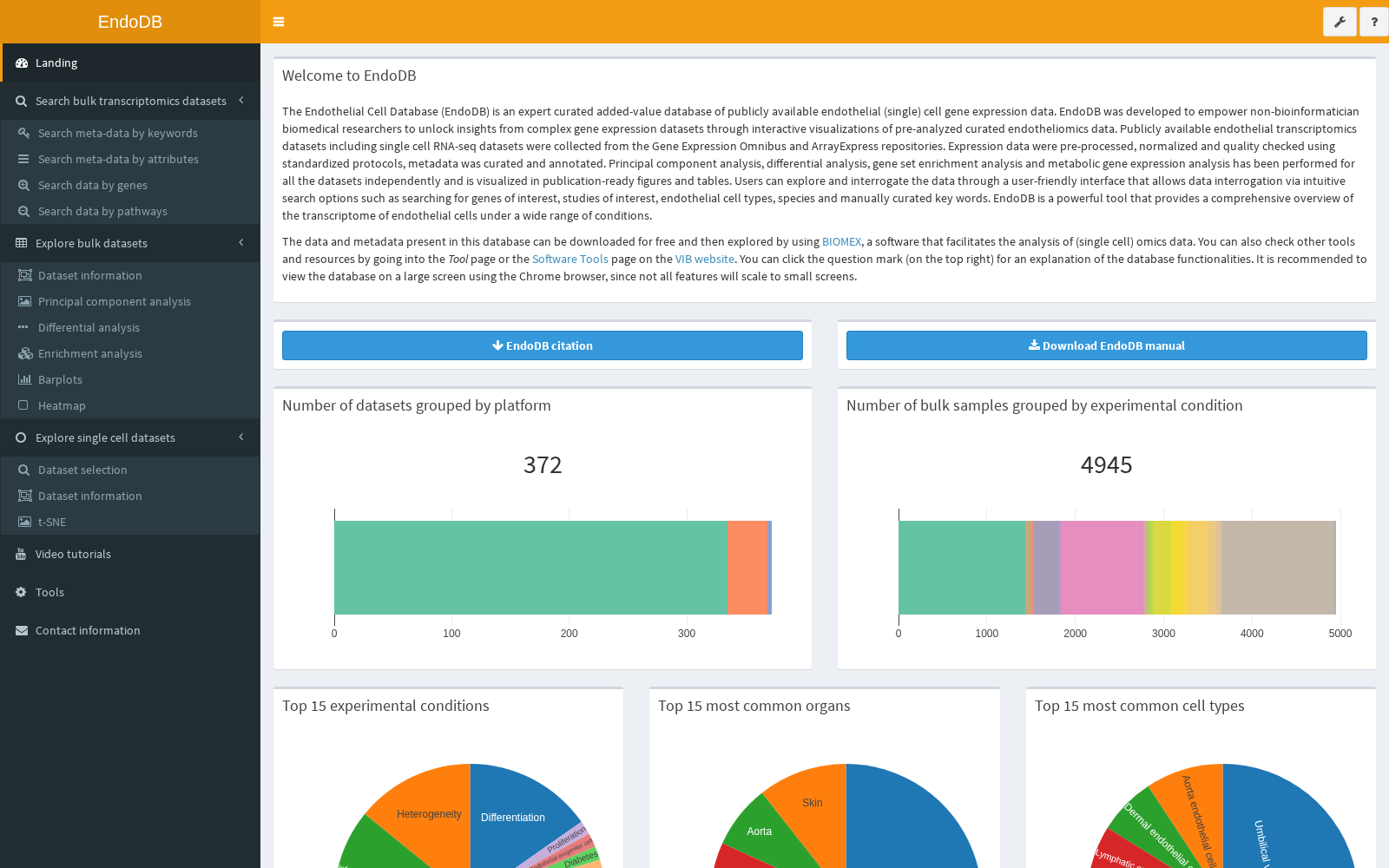Open the Tools page
The width and height of the screenshot is (1389, 868).
pos(130,592)
